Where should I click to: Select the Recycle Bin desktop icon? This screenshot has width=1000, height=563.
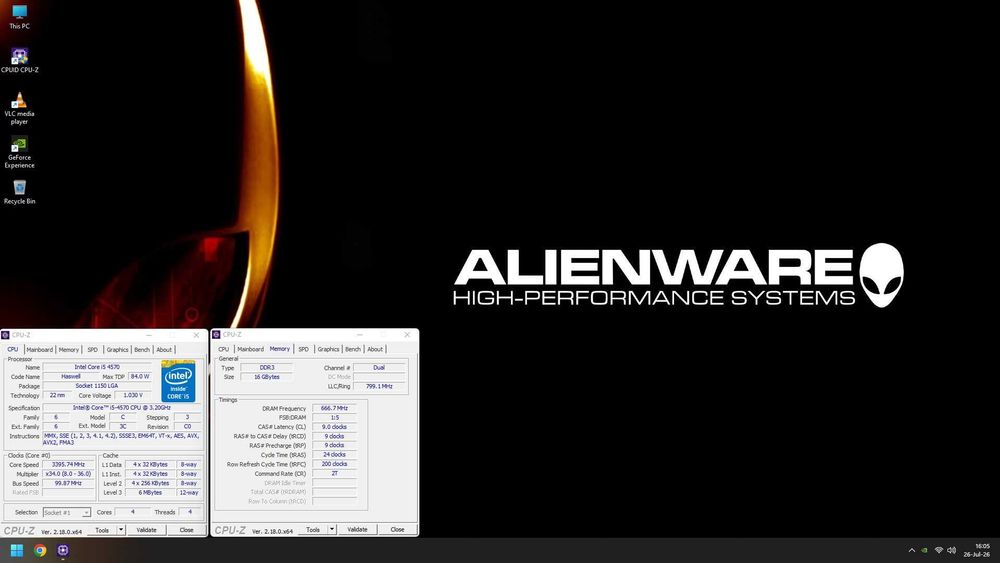[x=19, y=192]
